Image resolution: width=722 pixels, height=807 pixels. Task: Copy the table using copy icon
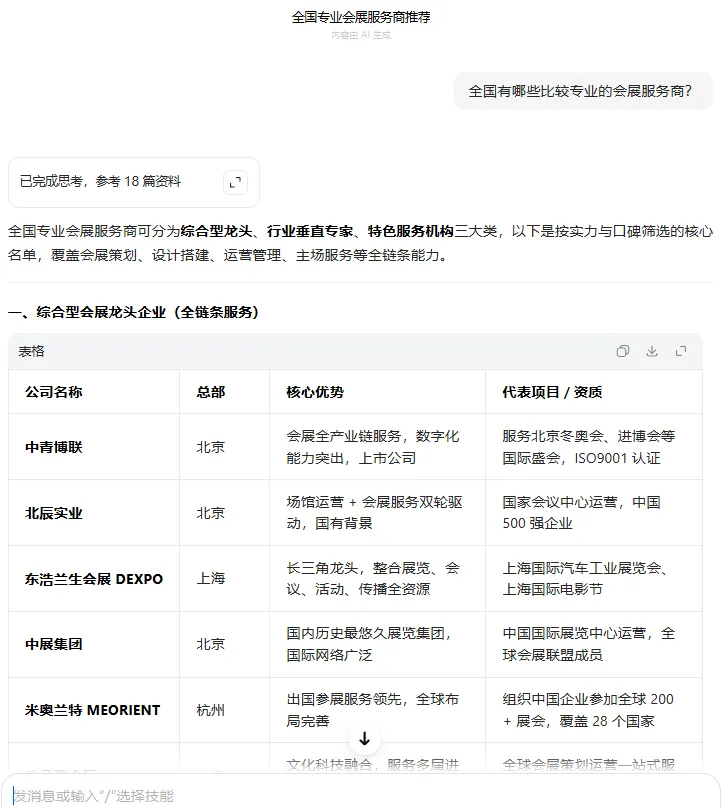click(x=623, y=351)
